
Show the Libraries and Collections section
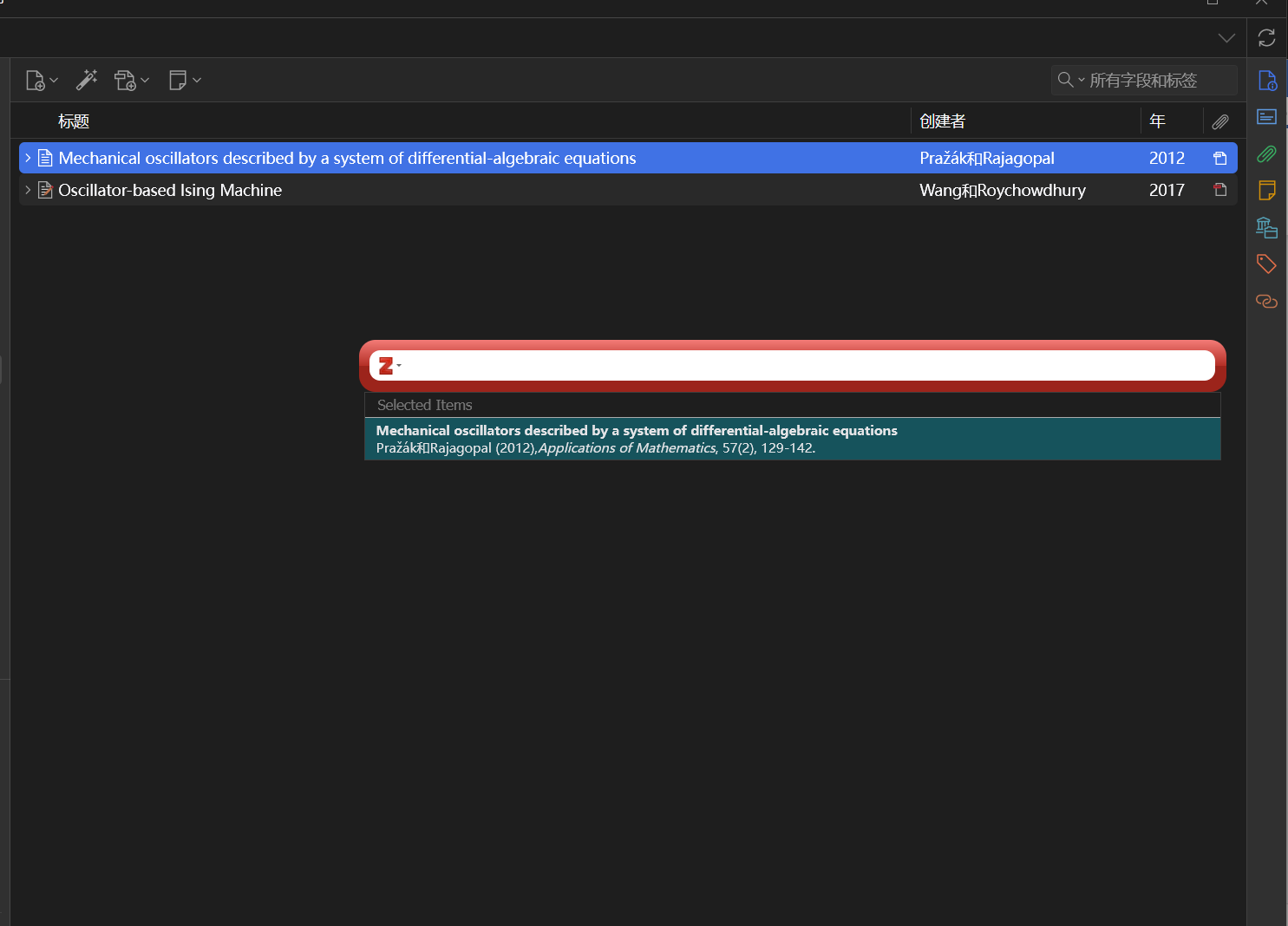(x=1266, y=227)
